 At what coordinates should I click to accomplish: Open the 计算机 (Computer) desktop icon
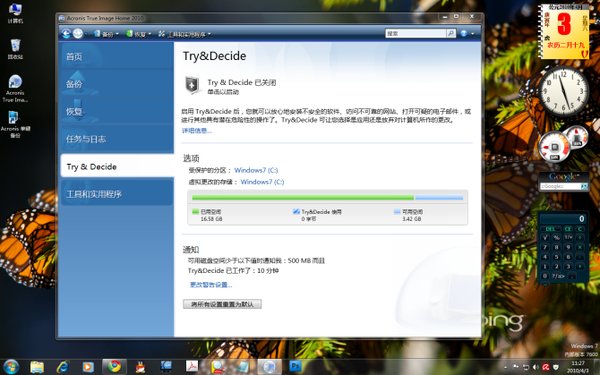[x=15, y=13]
